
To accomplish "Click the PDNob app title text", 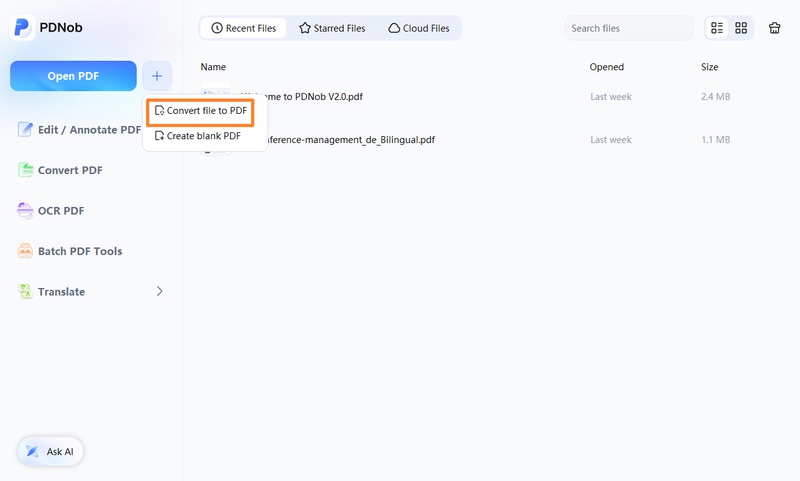I will coord(61,28).
